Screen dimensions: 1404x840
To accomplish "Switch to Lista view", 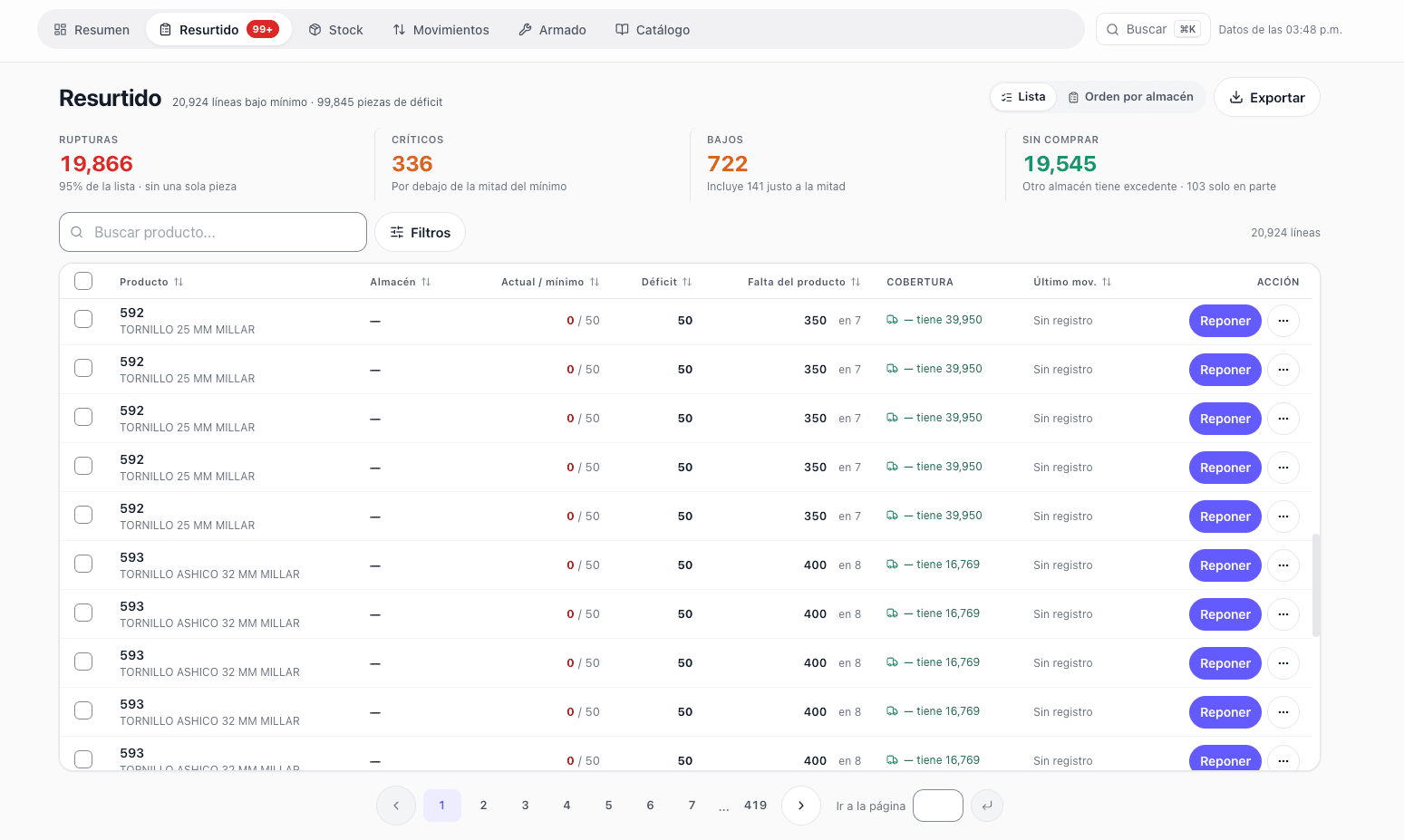I will [1023, 97].
